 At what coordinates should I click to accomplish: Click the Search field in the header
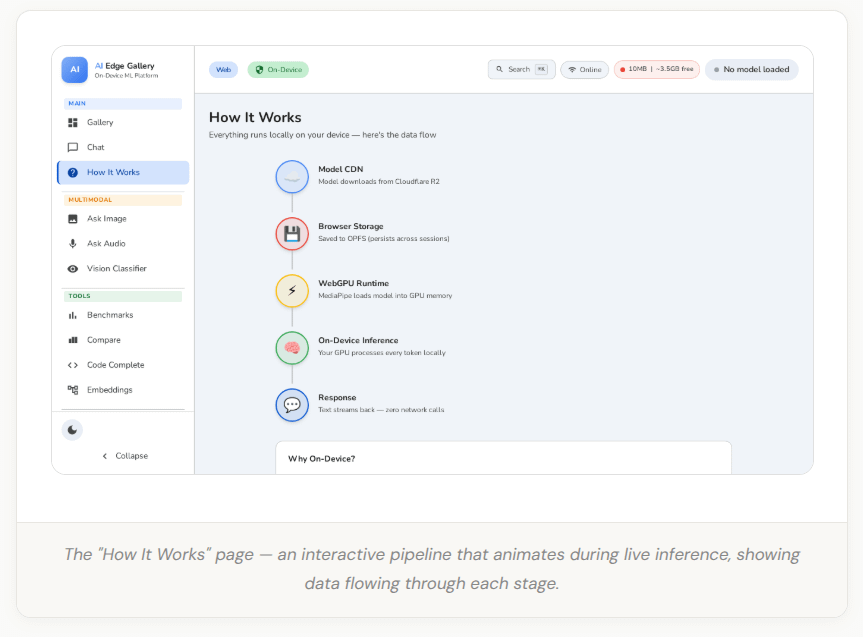(521, 69)
